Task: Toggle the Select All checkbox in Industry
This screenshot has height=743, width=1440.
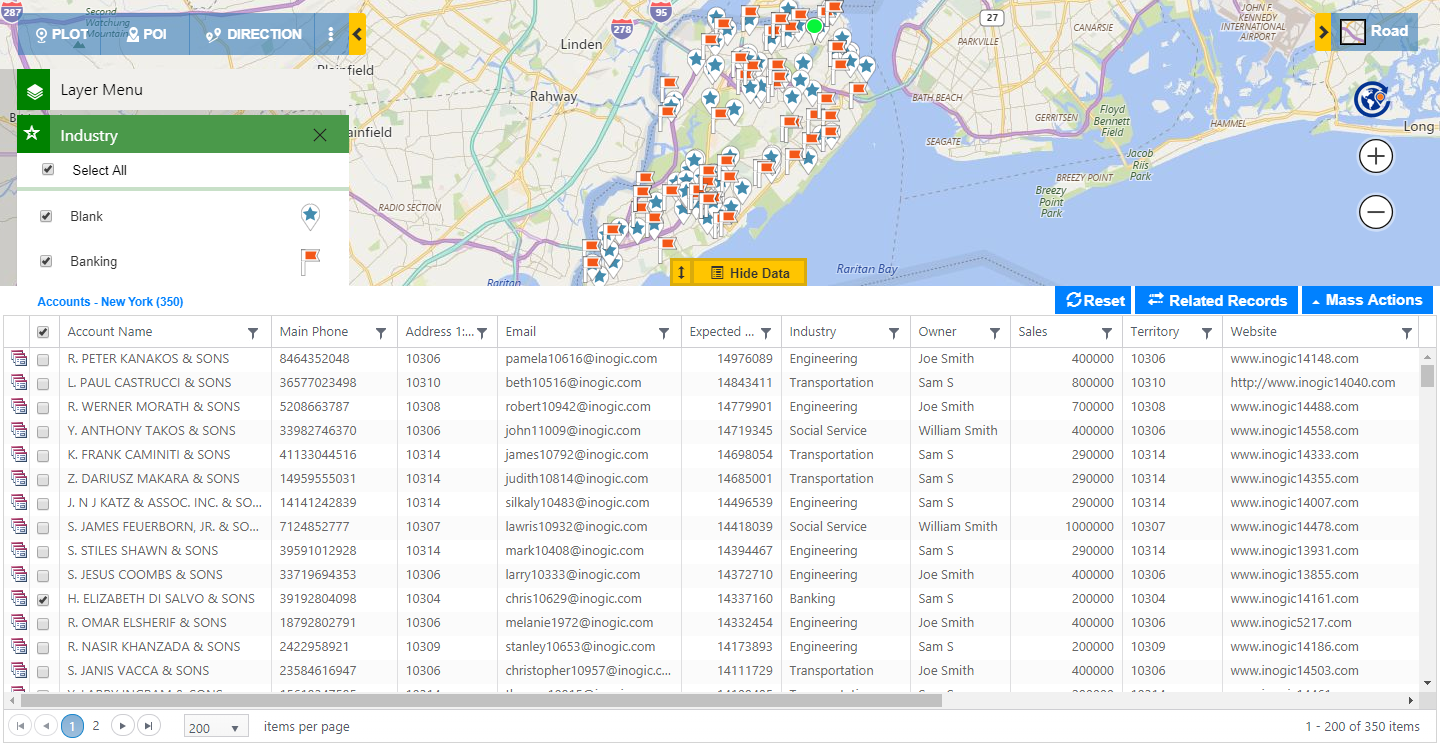Action: 48,170
